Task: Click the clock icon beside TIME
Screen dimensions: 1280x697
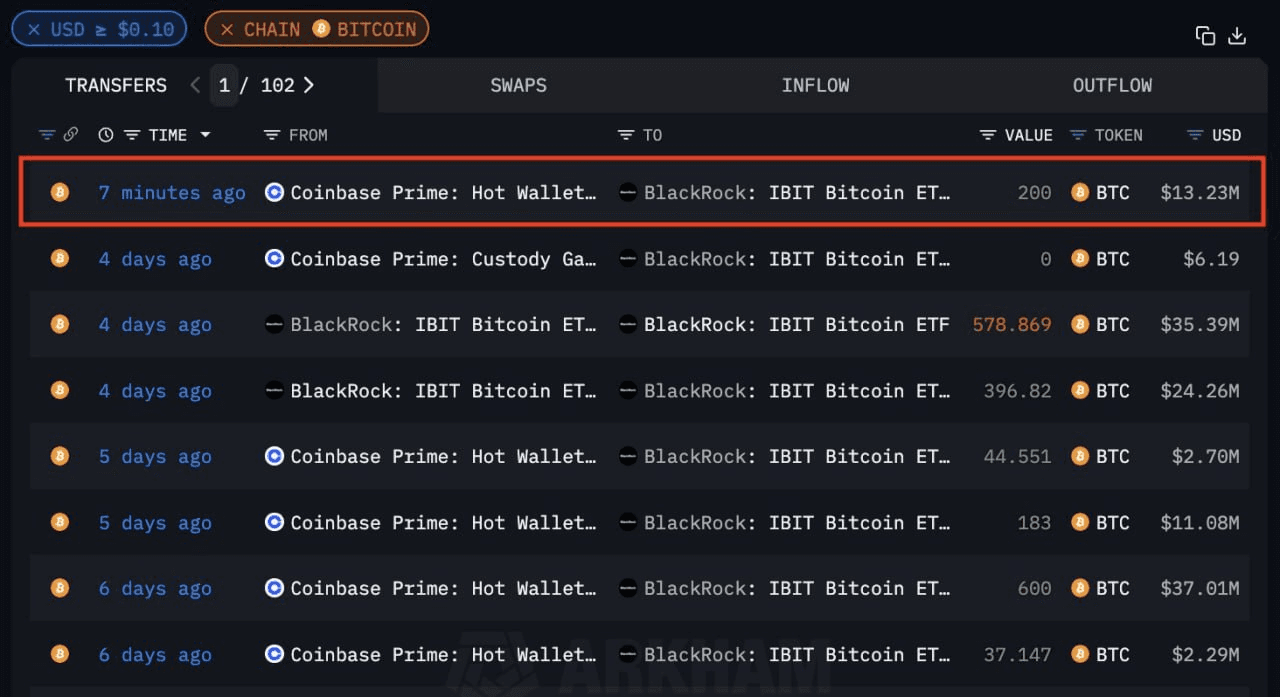Action: 106,135
